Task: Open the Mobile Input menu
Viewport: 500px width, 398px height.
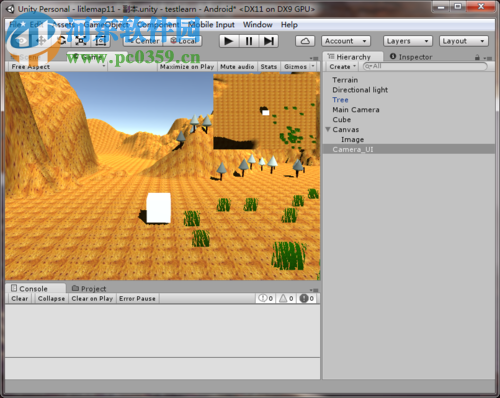Action: coord(211,24)
